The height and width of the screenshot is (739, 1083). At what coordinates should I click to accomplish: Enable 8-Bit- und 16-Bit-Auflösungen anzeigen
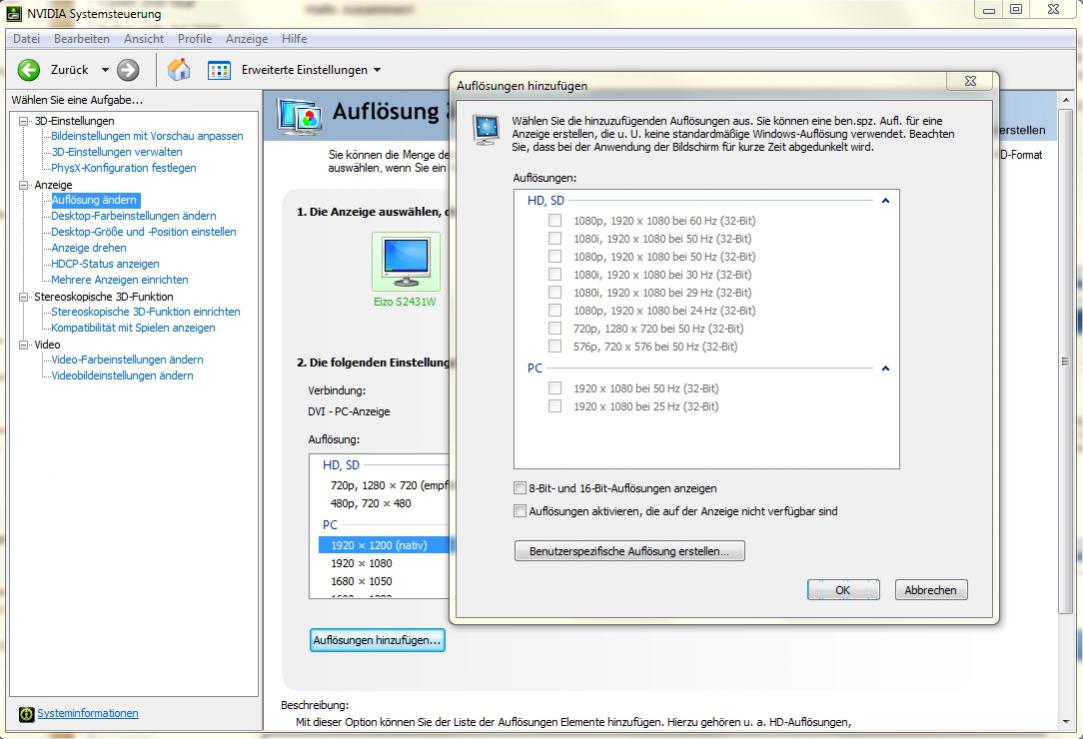(519, 488)
